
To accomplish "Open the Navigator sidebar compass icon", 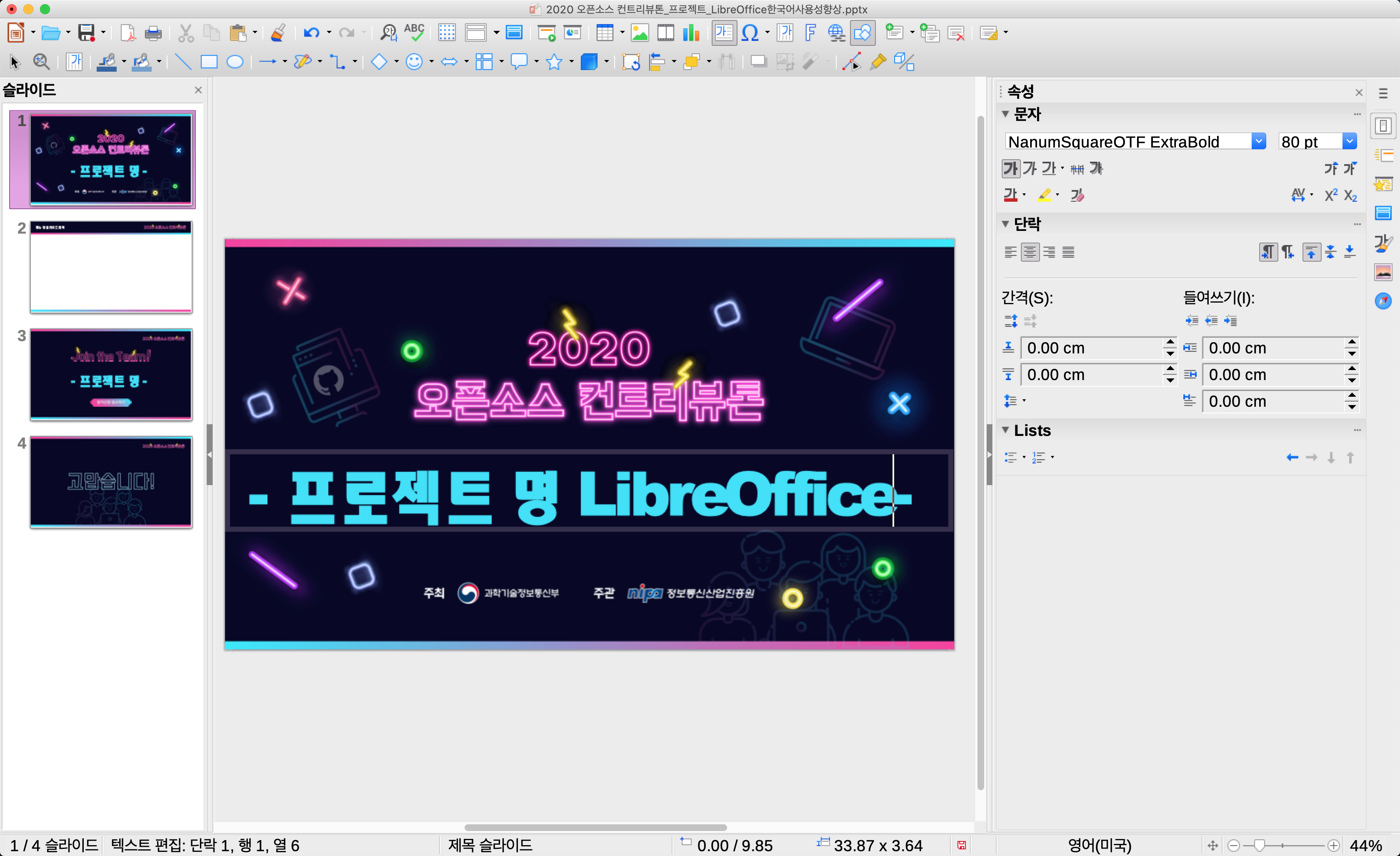I will [1382, 300].
